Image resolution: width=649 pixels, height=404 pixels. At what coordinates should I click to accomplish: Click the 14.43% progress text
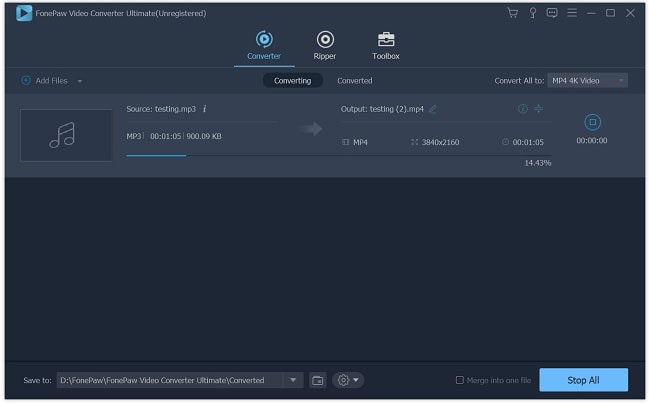pos(538,163)
